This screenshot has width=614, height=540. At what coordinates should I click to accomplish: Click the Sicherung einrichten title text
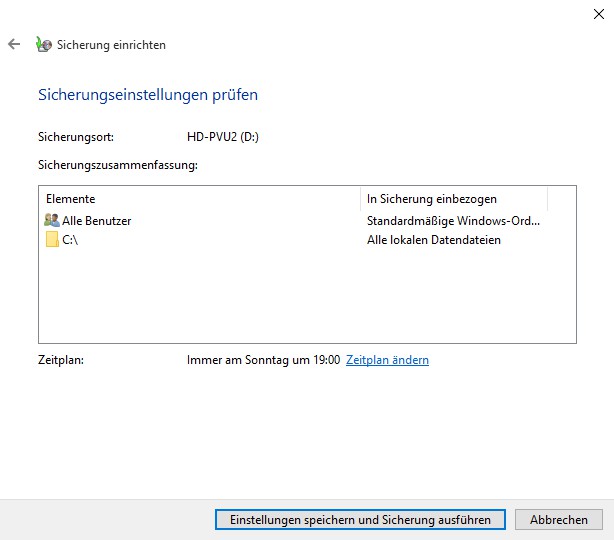click(111, 45)
